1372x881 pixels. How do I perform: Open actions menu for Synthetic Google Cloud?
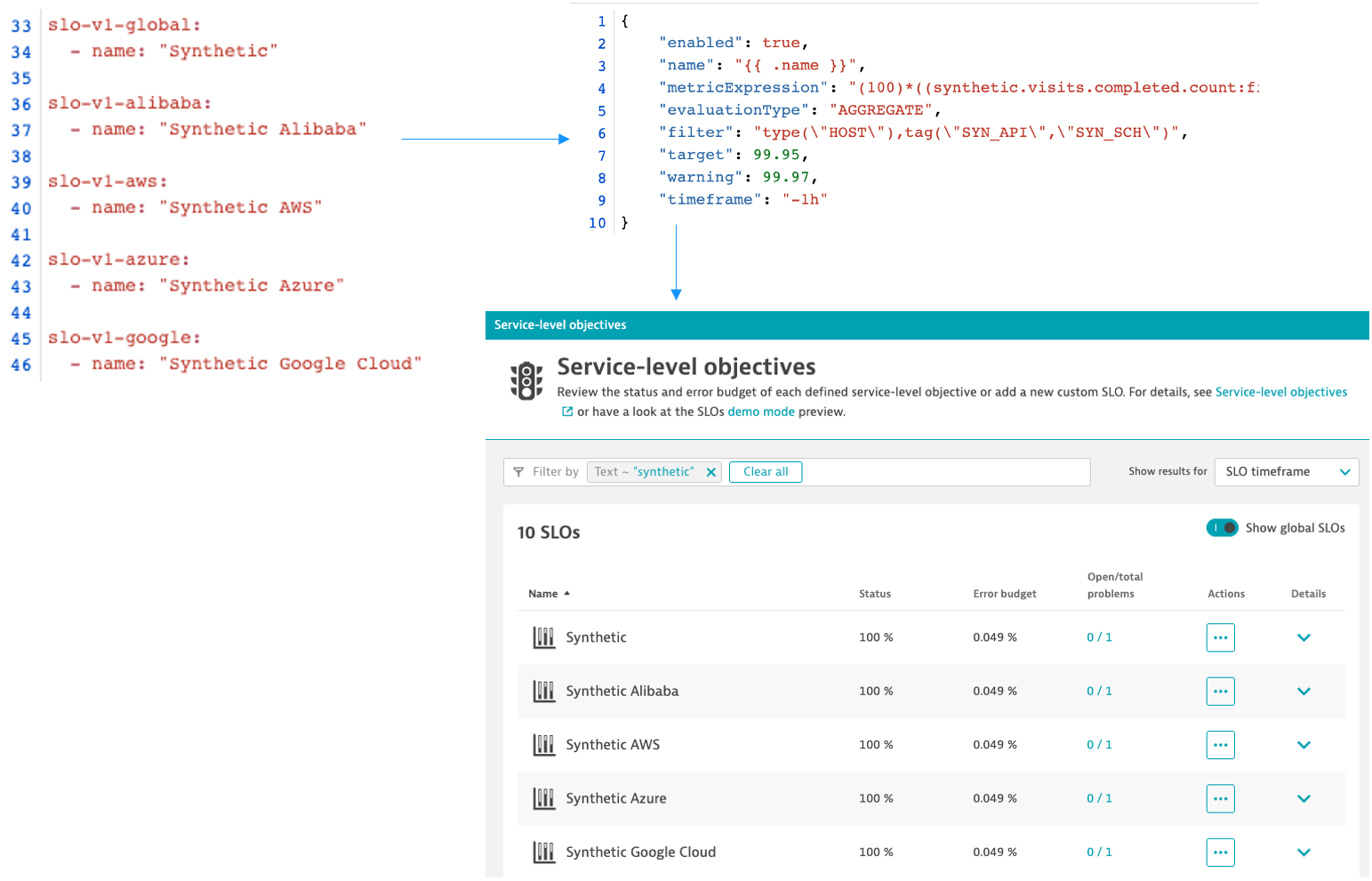1220,852
